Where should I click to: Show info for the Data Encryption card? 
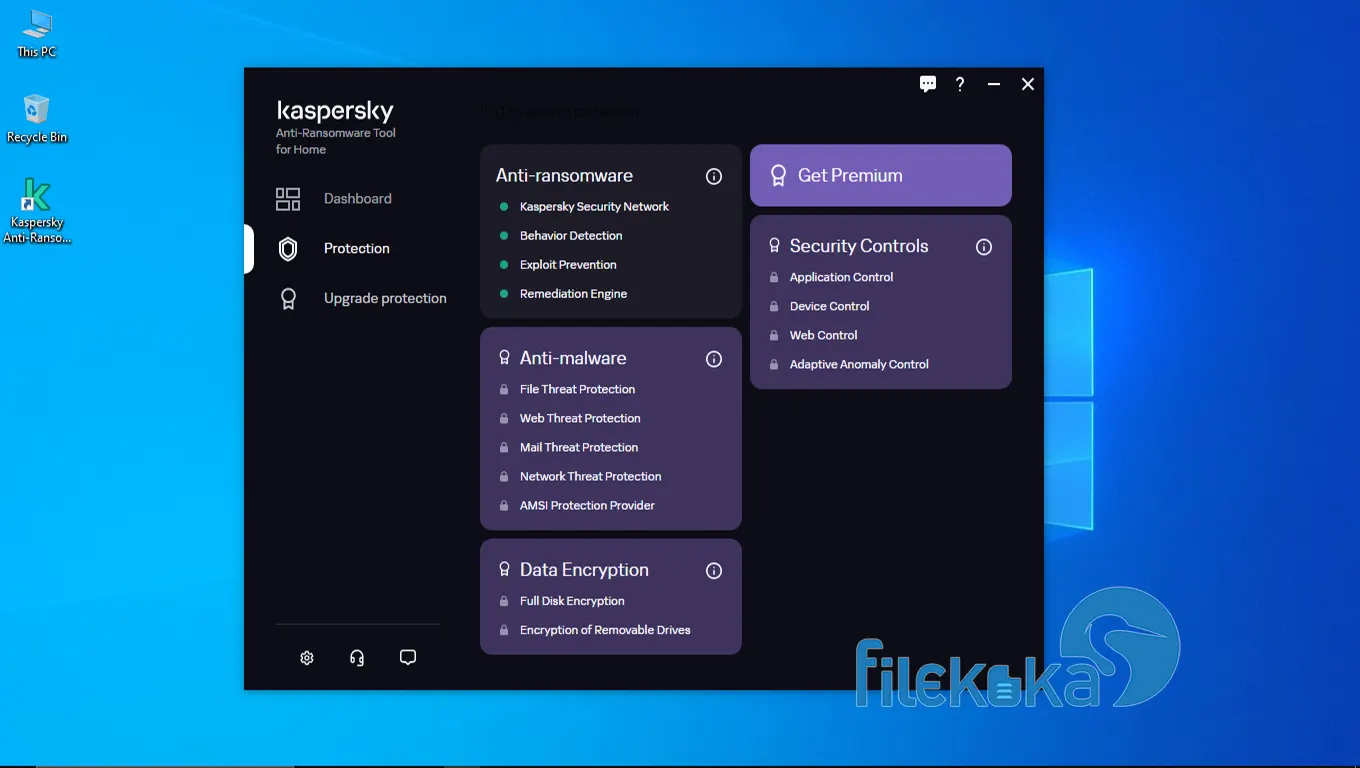[714, 571]
